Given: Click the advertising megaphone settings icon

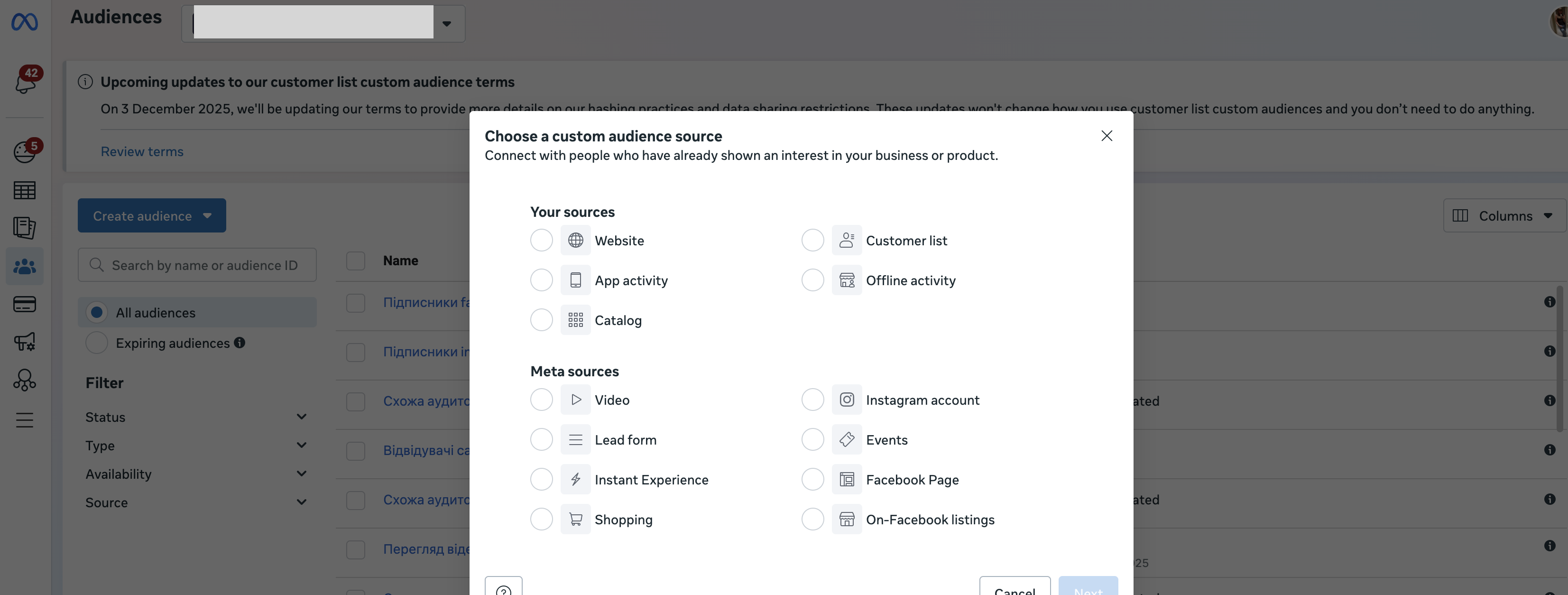Looking at the screenshot, I should click(25, 342).
